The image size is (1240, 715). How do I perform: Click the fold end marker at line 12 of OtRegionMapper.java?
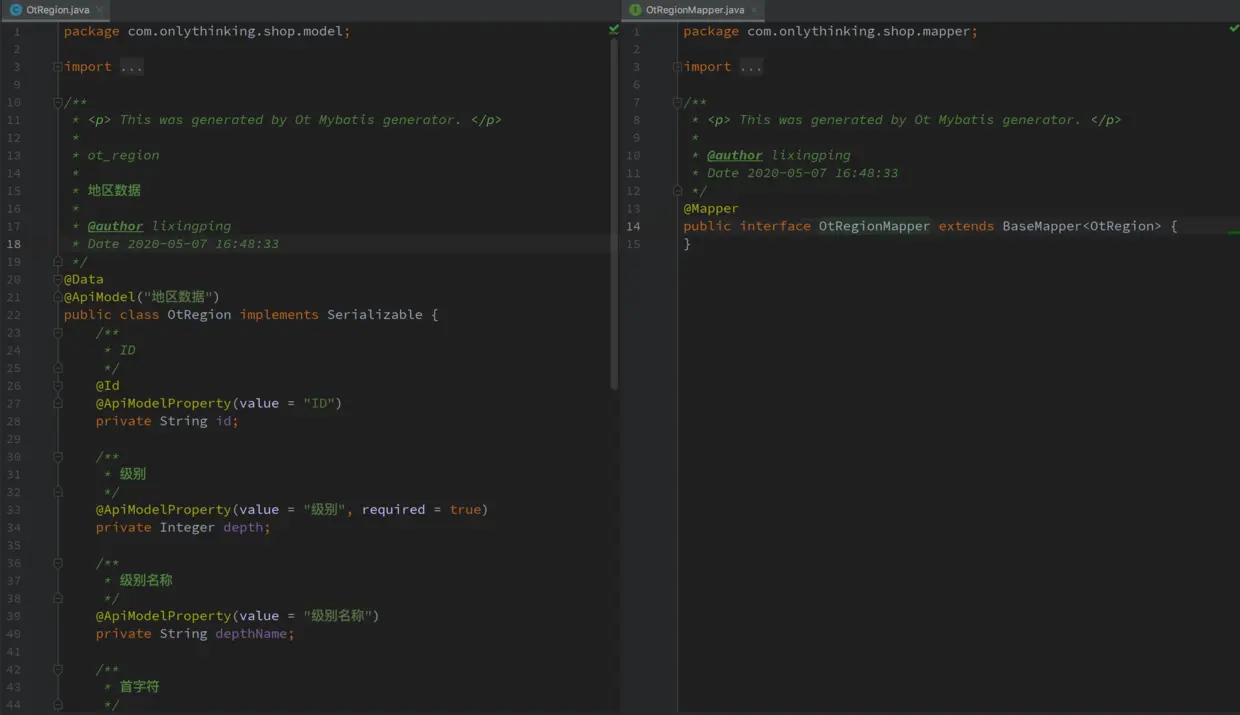[x=677, y=190]
